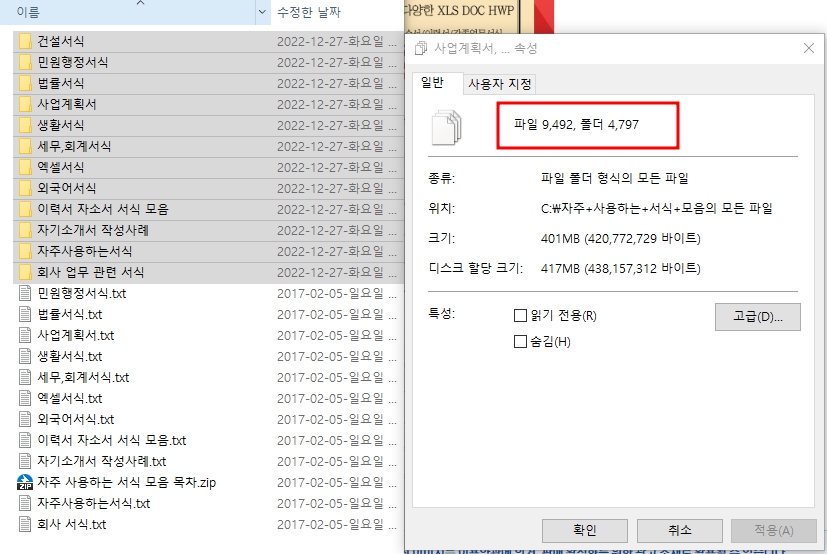The image size is (827, 554).
Task: Click the 401MB (420,772,729 바이트) size value
Action: [621, 238]
